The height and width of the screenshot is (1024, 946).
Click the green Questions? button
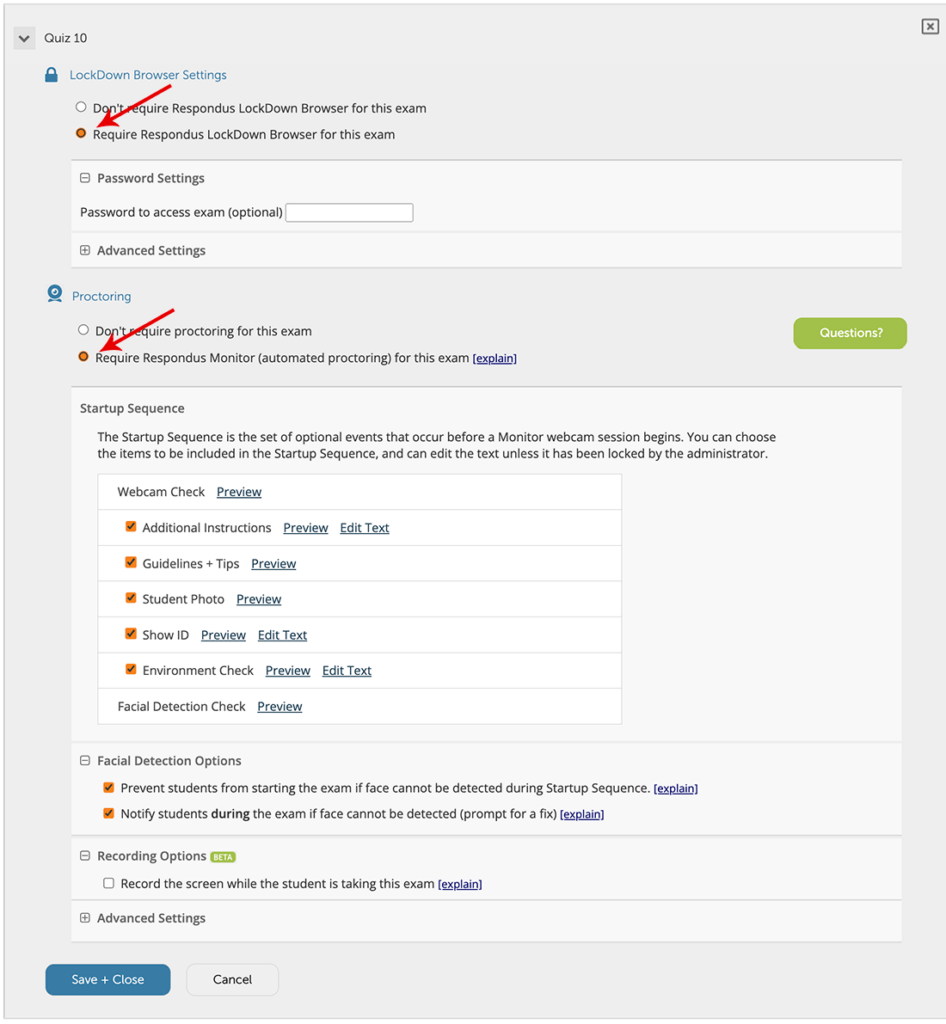(849, 332)
